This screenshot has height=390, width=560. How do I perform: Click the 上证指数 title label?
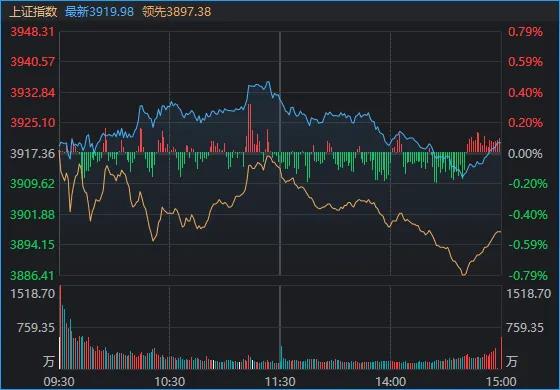point(33,11)
